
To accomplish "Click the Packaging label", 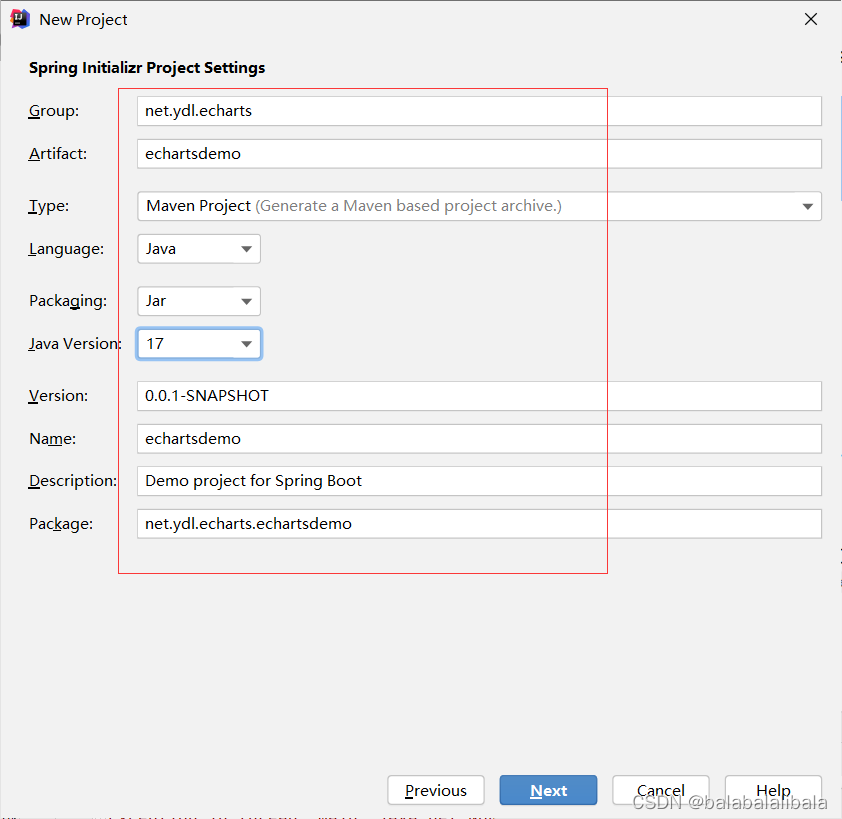I will [68, 301].
